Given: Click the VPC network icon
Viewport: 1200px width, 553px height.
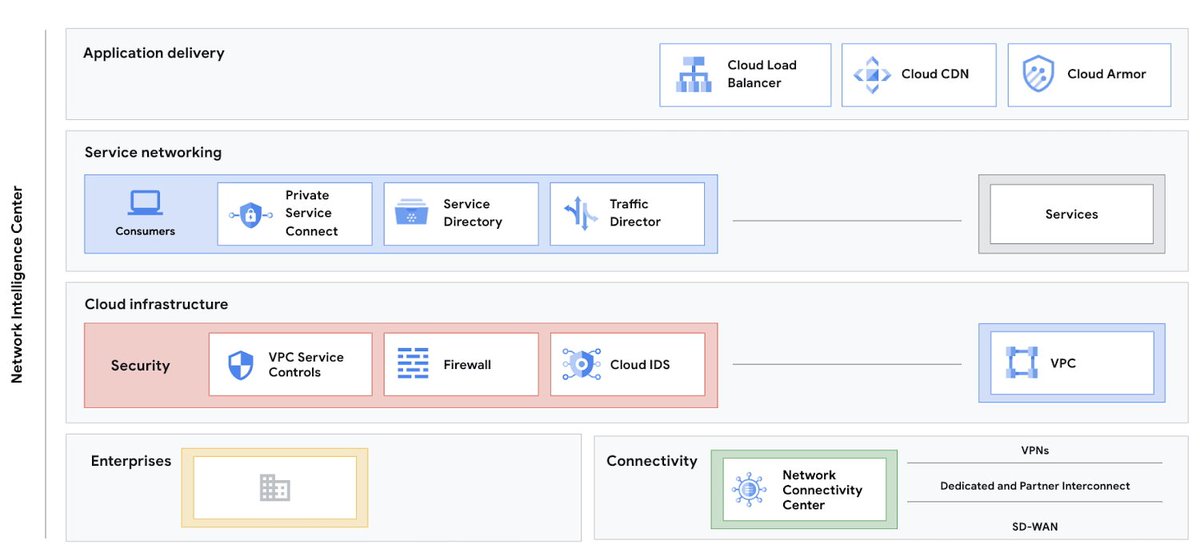Looking at the screenshot, I should pyautogui.click(x=1022, y=364).
